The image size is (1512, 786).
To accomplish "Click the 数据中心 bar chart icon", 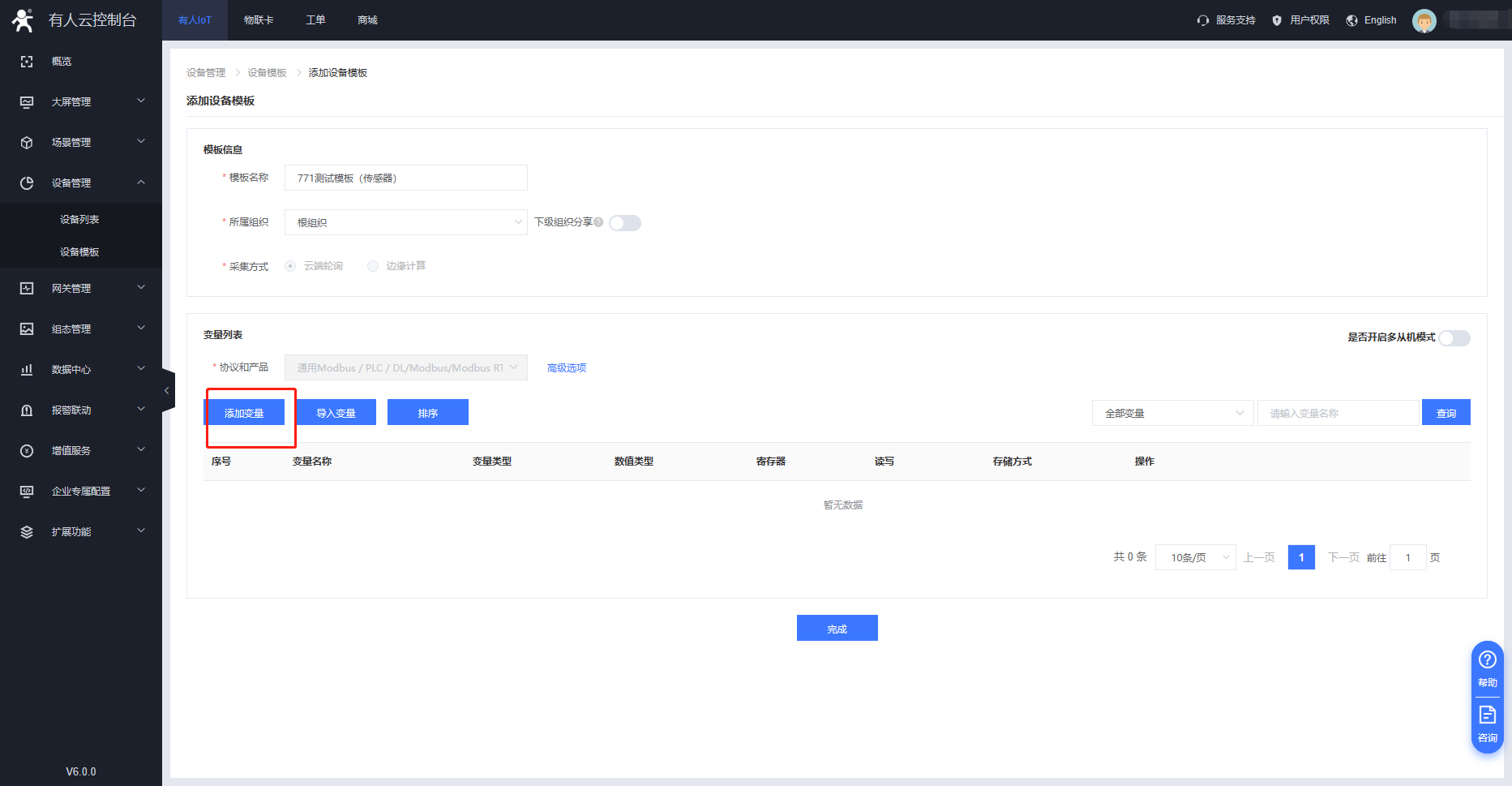I will tap(27, 370).
